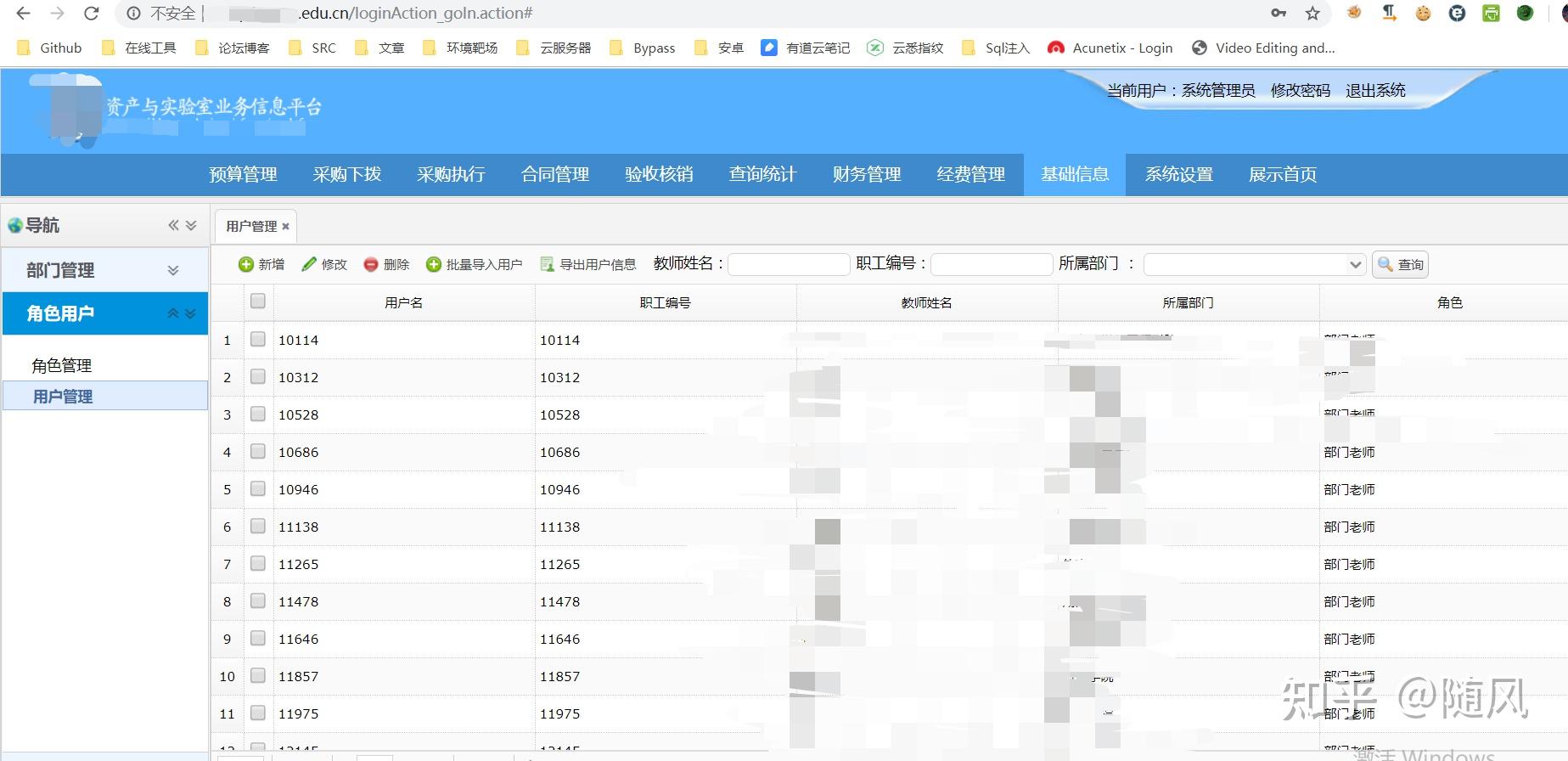
Task: Click the 职工编号 input field
Action: [992, 264]
